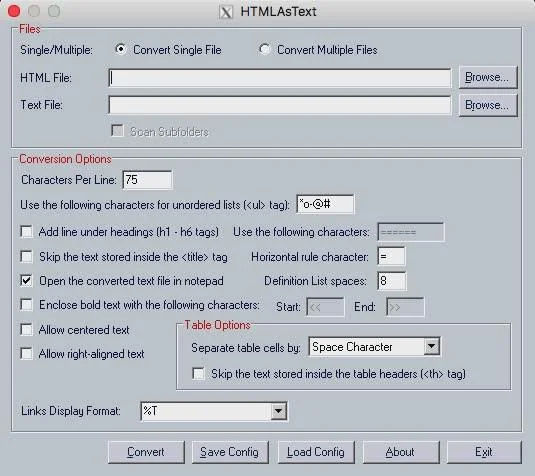Open the About dialog
This screenshot has height=476, width=535.
401,452
